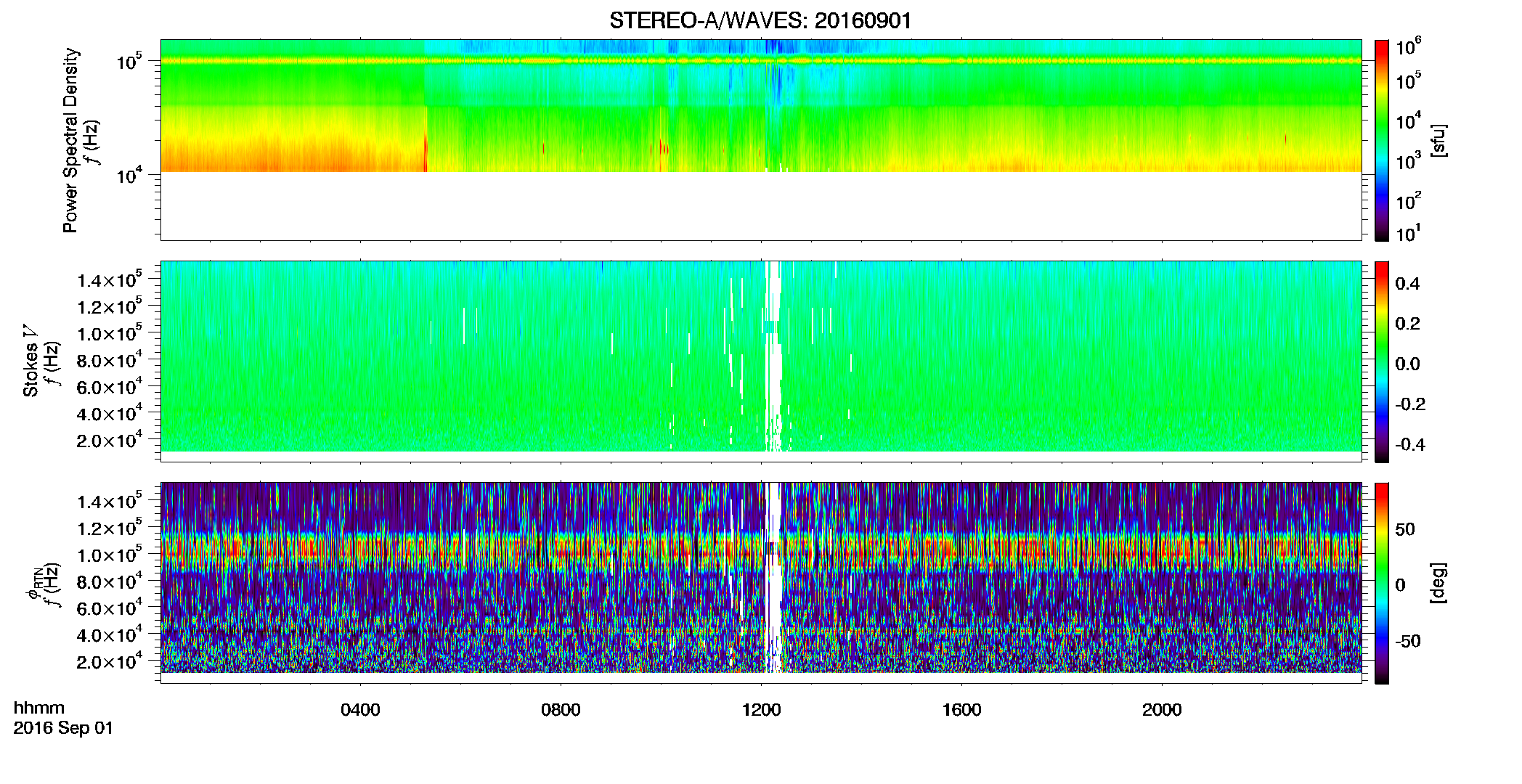Click the Power Spectral Density color bar

[x=1382, y=140]
